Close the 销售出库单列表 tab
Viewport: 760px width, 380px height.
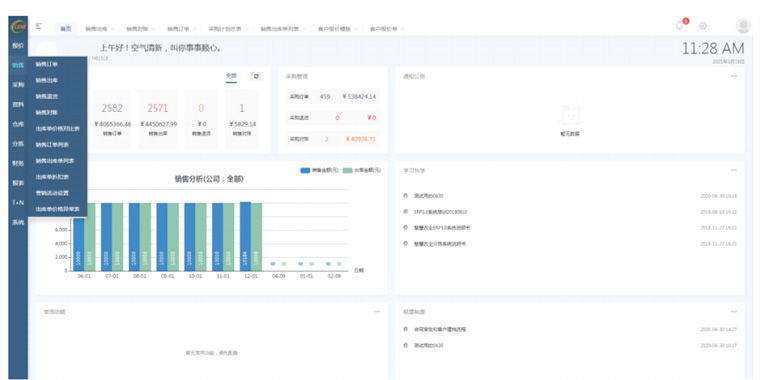click(x=304, y=29)
